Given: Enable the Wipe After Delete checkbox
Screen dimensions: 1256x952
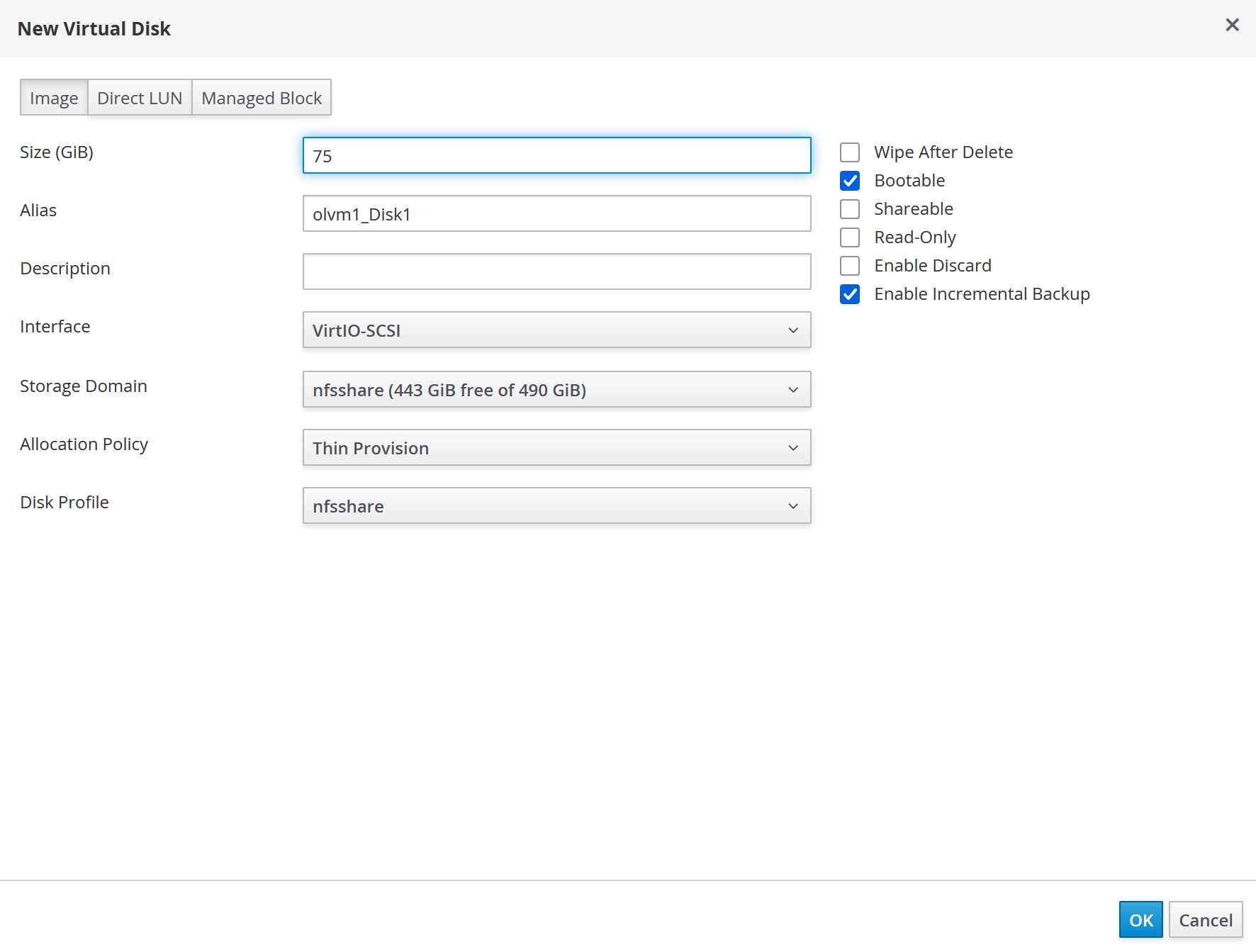Looking at the screenshot, I should (850, 152).
